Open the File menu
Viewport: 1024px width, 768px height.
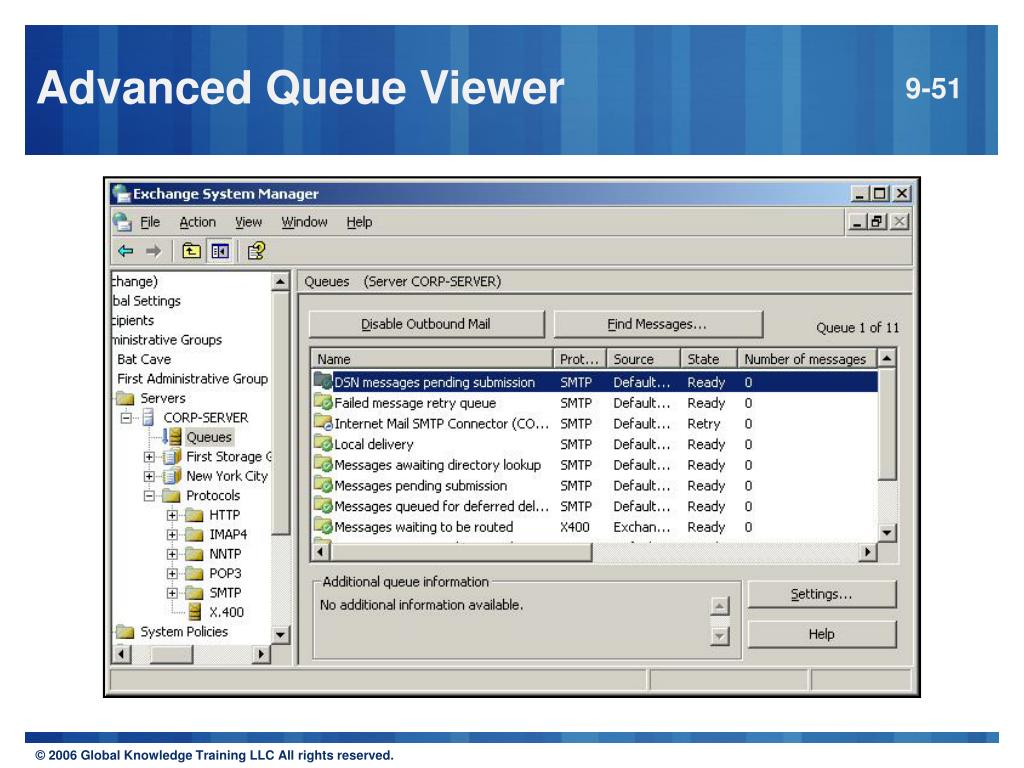(150, 222)
